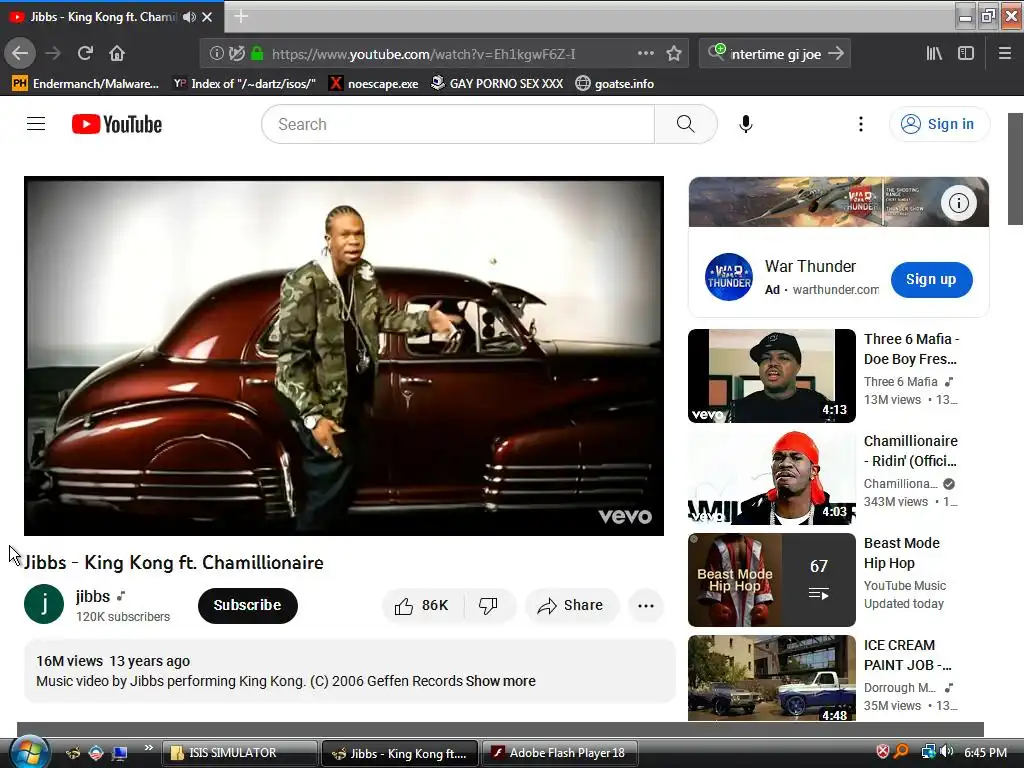This screenshot has height=768, width=1024.
Task: Open the Windows Start orb
Action: pyautogui.click(x=27, y=752)
